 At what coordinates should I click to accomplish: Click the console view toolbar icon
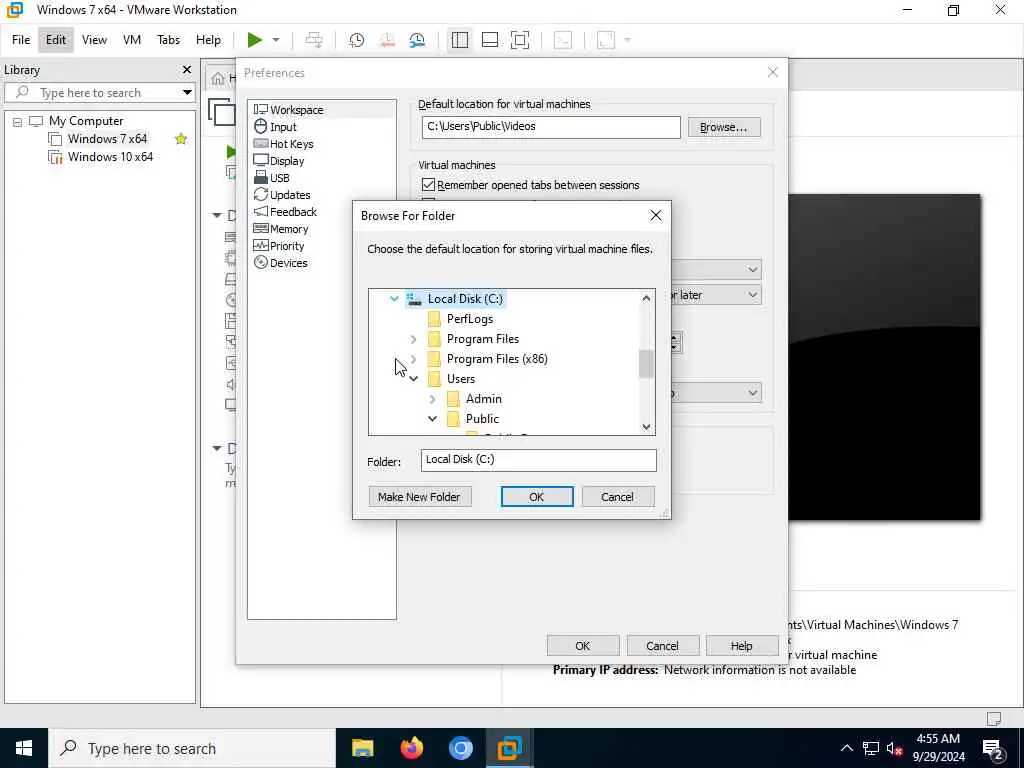(562, 40)
